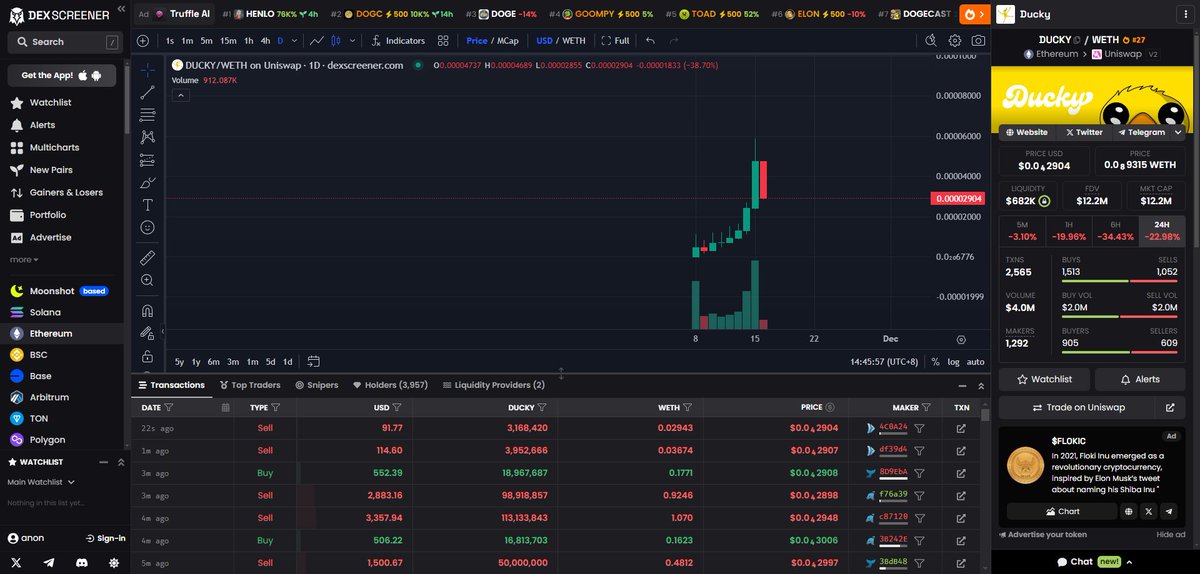Set chart range to 5y

point(179,361)
